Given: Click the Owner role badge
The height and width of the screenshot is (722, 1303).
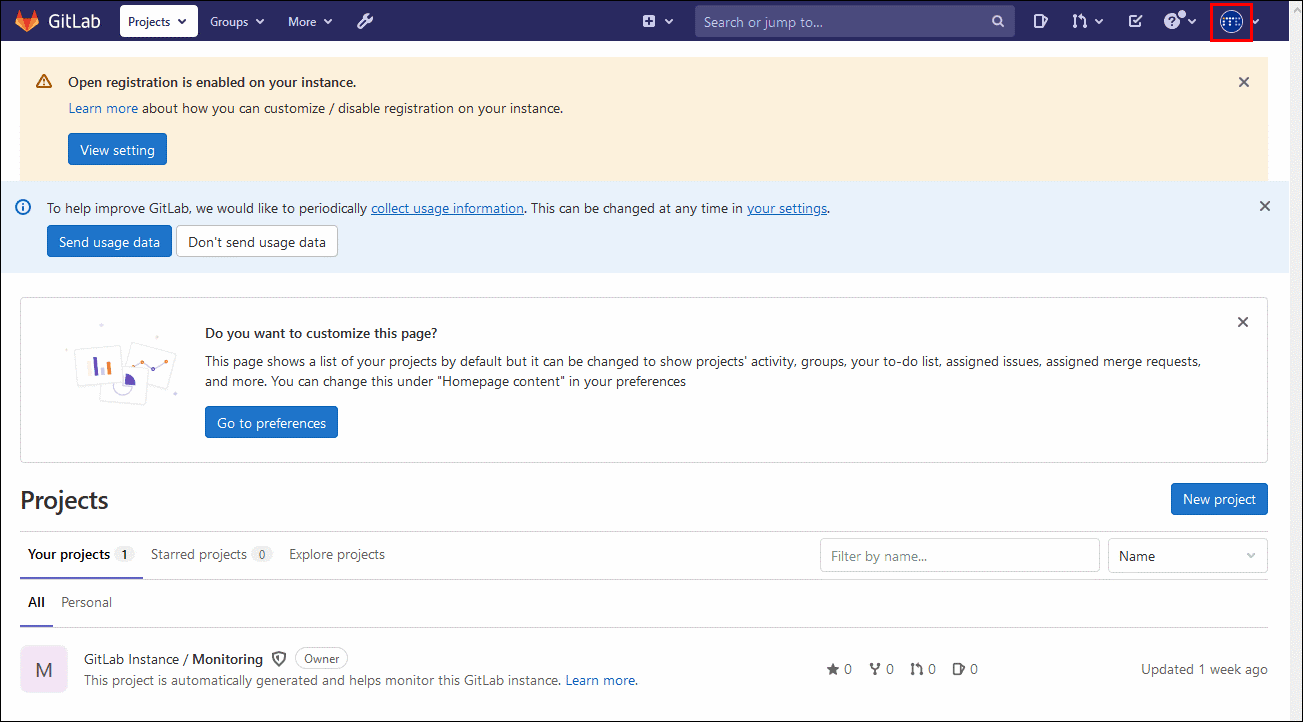Looking at the screenshot, I should click(321, 658).
